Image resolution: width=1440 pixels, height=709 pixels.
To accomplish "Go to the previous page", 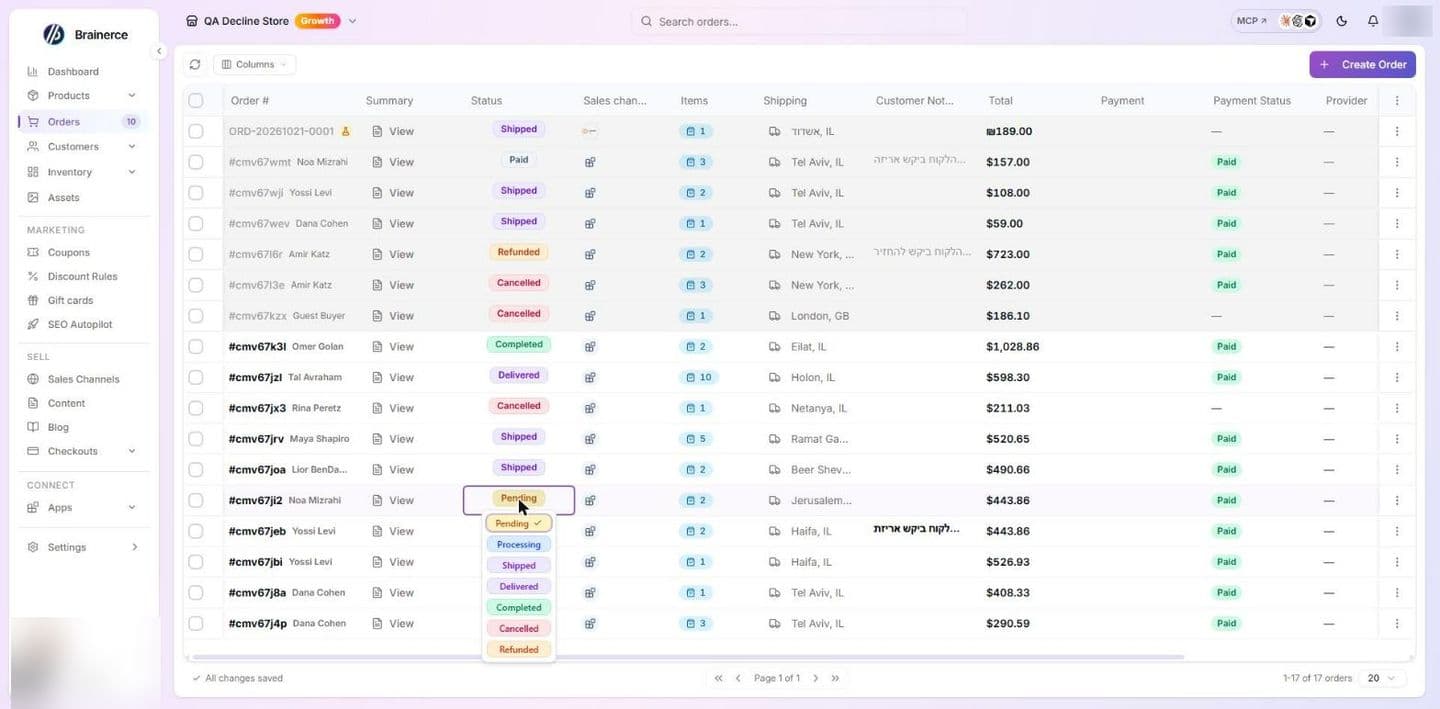I will [x=738, y=678].
